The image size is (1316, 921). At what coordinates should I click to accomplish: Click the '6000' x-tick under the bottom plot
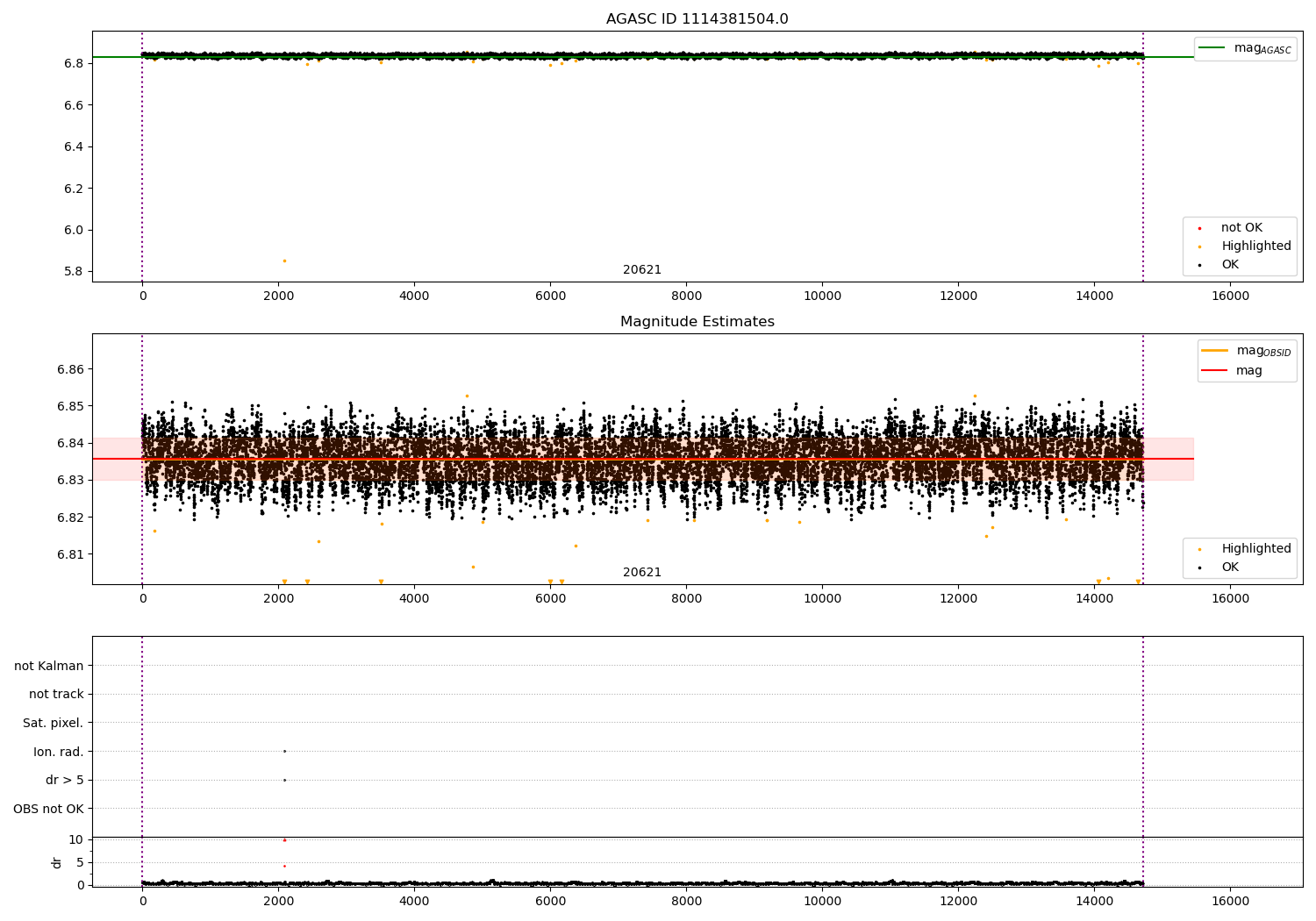point(550,902)
